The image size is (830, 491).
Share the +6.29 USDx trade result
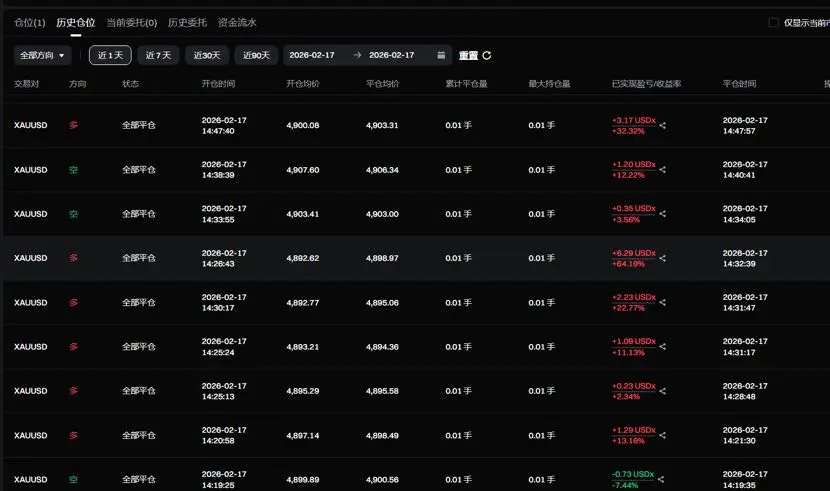pos(663,258)
